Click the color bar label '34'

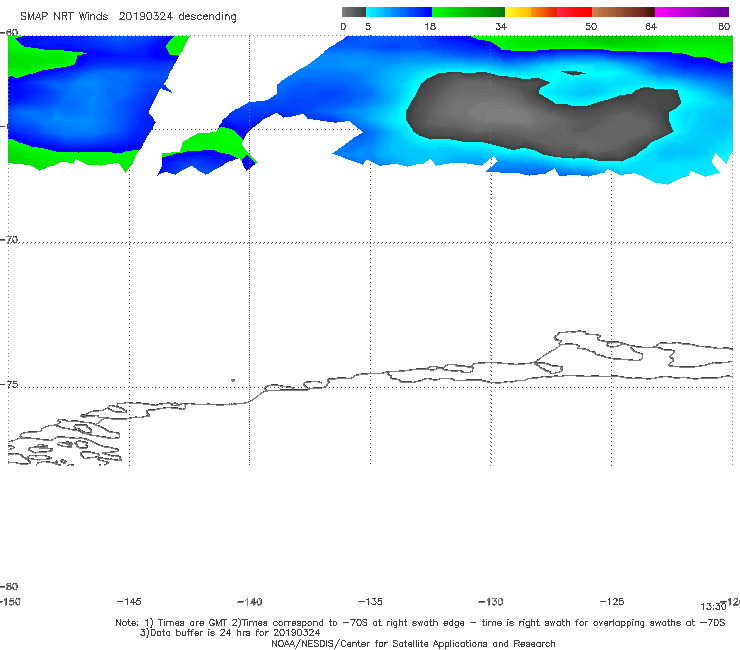[x=501, y=26]
